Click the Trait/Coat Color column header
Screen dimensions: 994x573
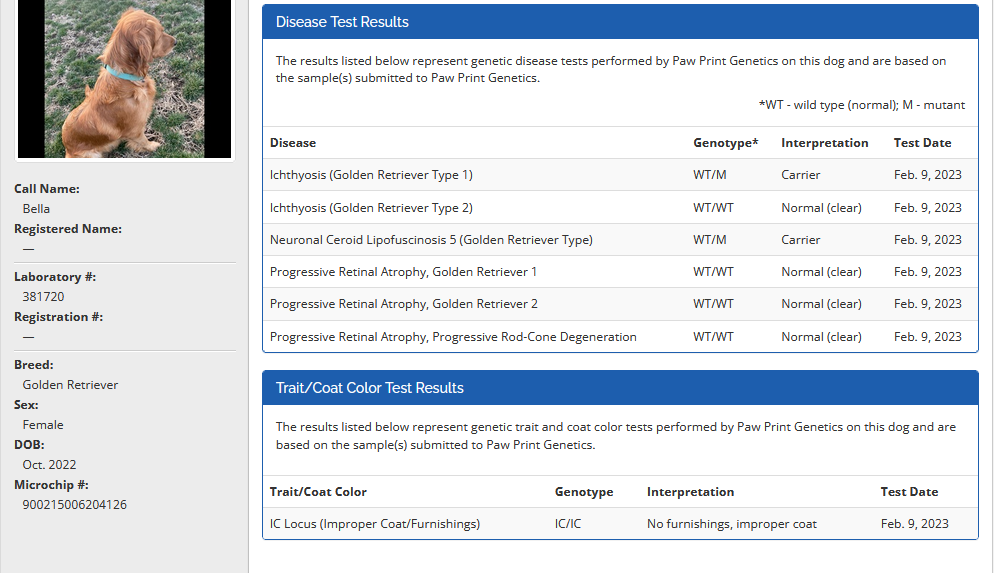tap(318, 492)
